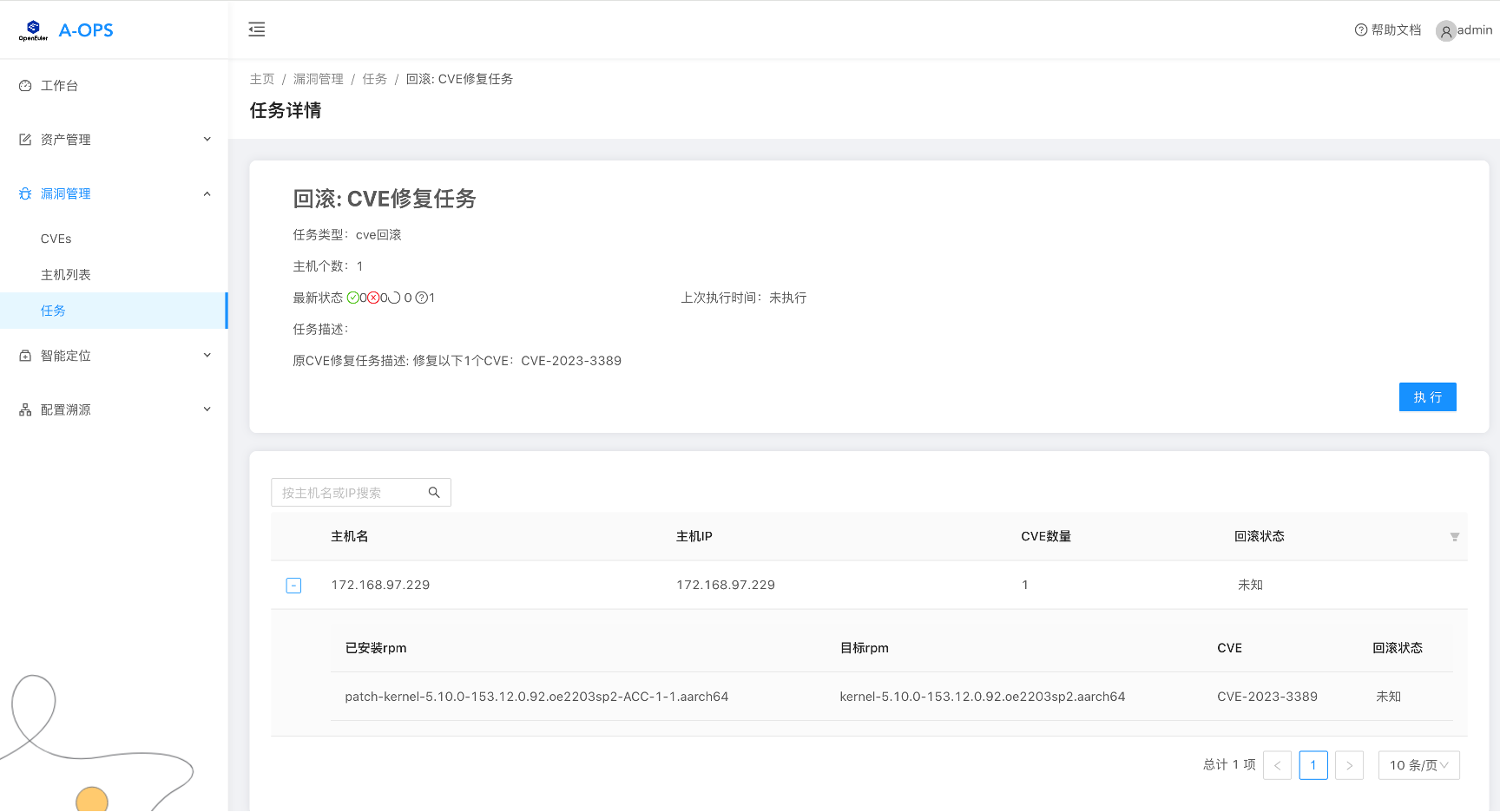Collapse the sidebar using the indent icon
1500x812 pixels.
257,29
